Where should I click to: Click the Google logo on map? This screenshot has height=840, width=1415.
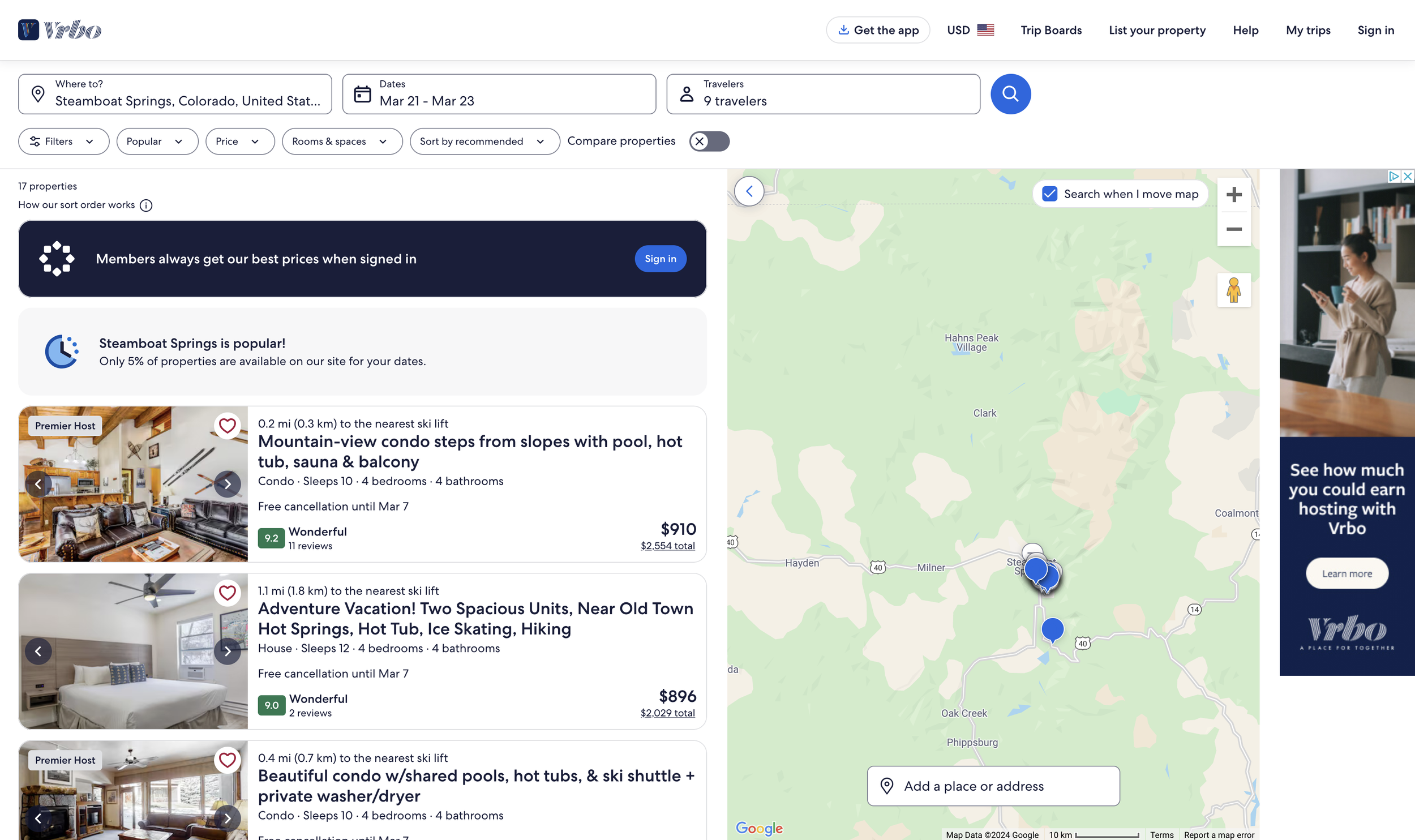[x=759, y=829]
